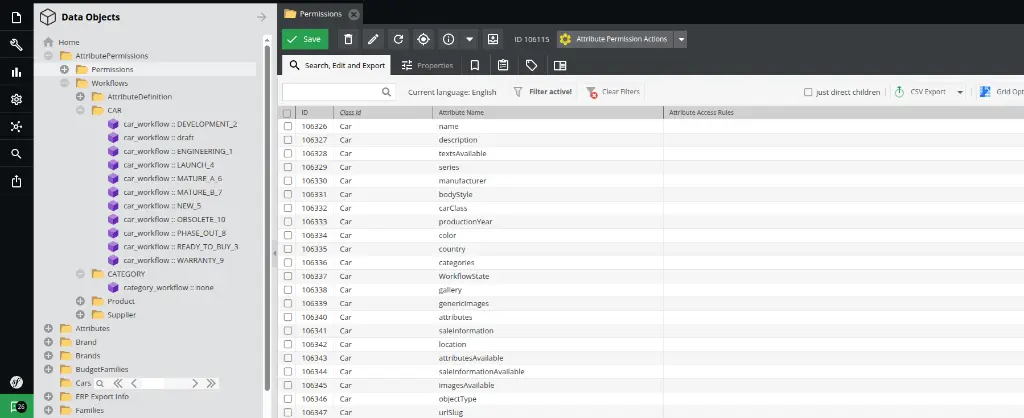Locate object in tree with target icon
Image resolution: width=1024 pixels, height=418 pixels.
point(423,39)
